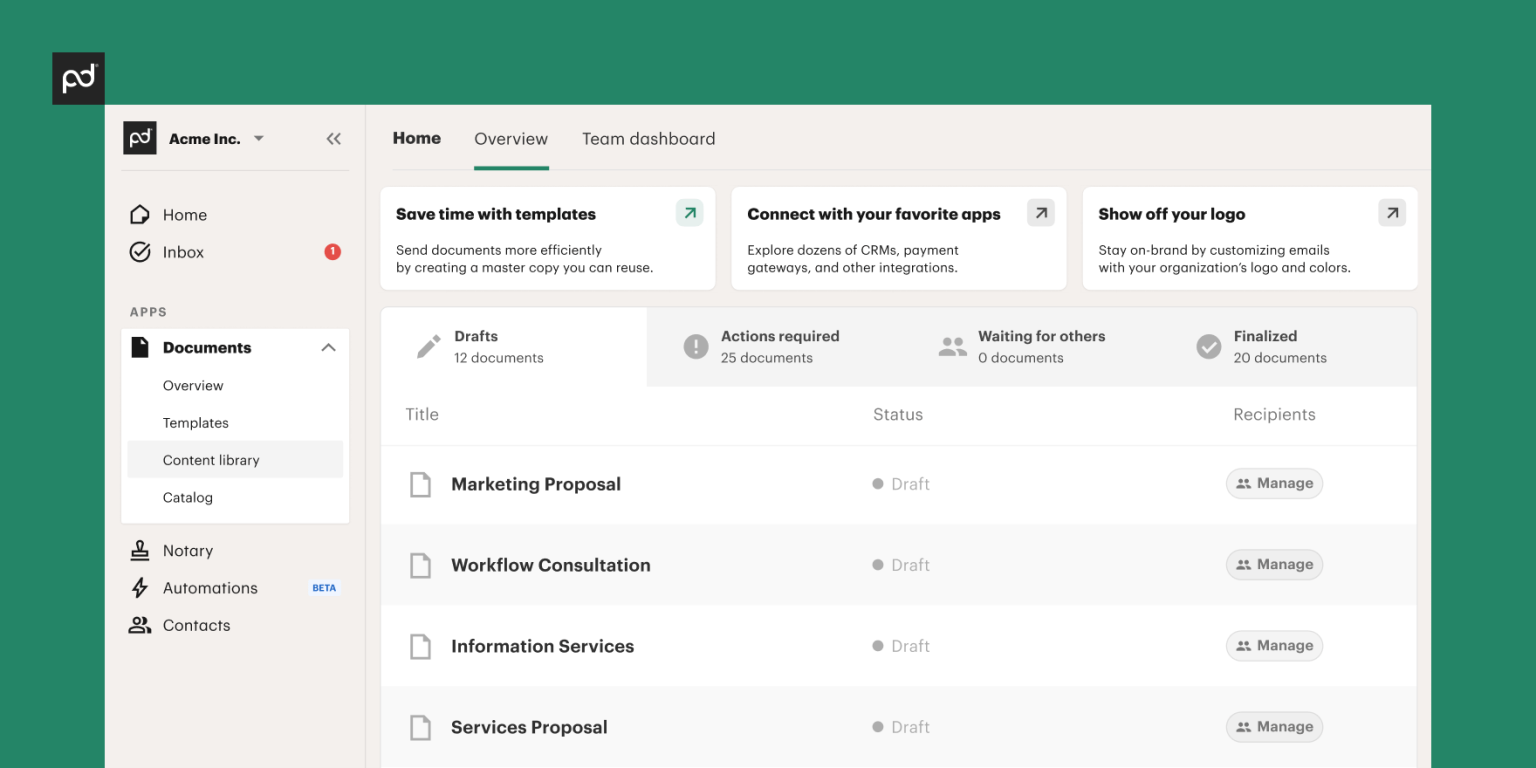Open Content library in Documents menu
This screenshot has height=768, width=1536.
tap(211, 460)
